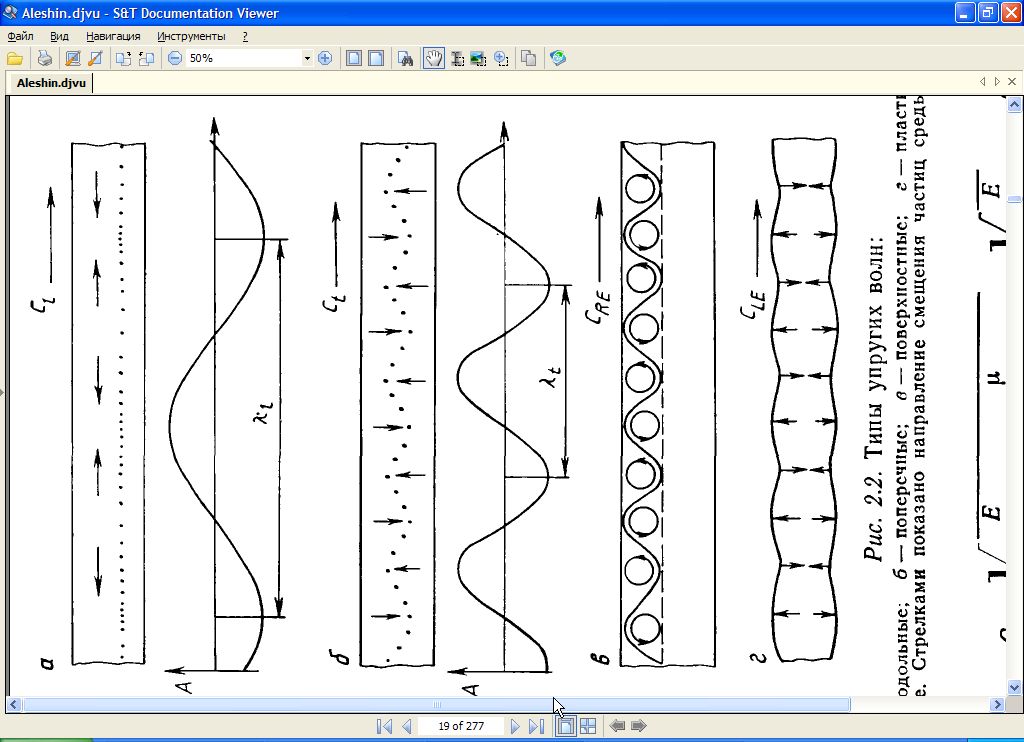Activate the Hand pan tool
This screenshot has width=1024, height=742.
(434, 59)
